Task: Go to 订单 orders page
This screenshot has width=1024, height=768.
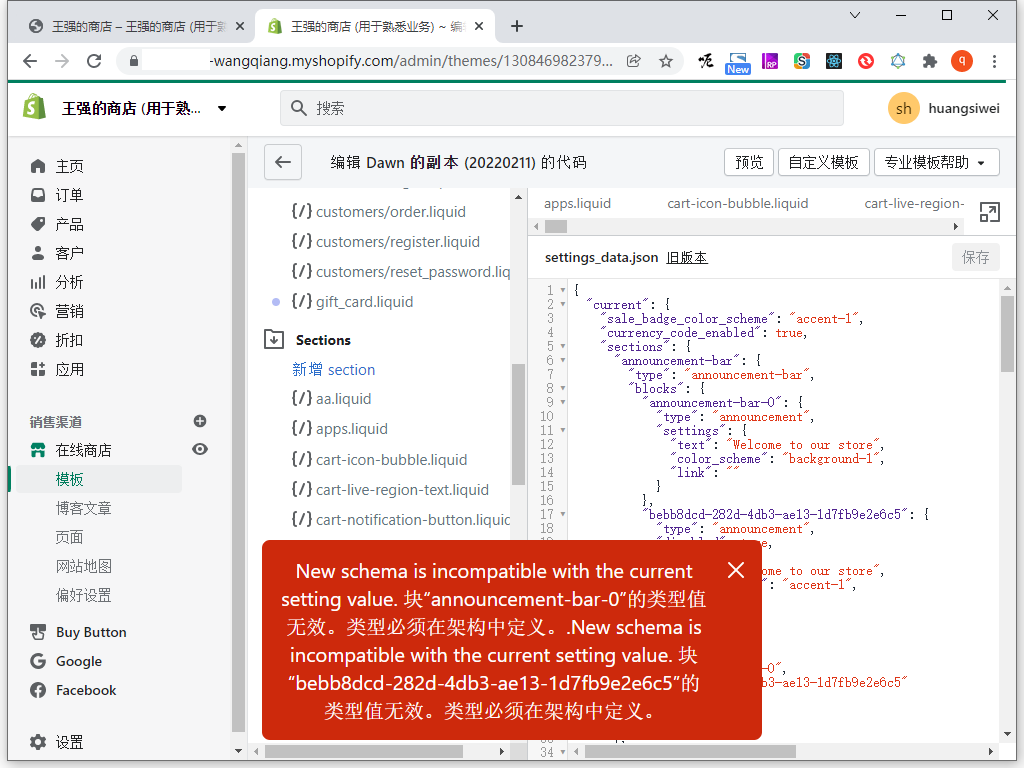Action: coord(69,195)
